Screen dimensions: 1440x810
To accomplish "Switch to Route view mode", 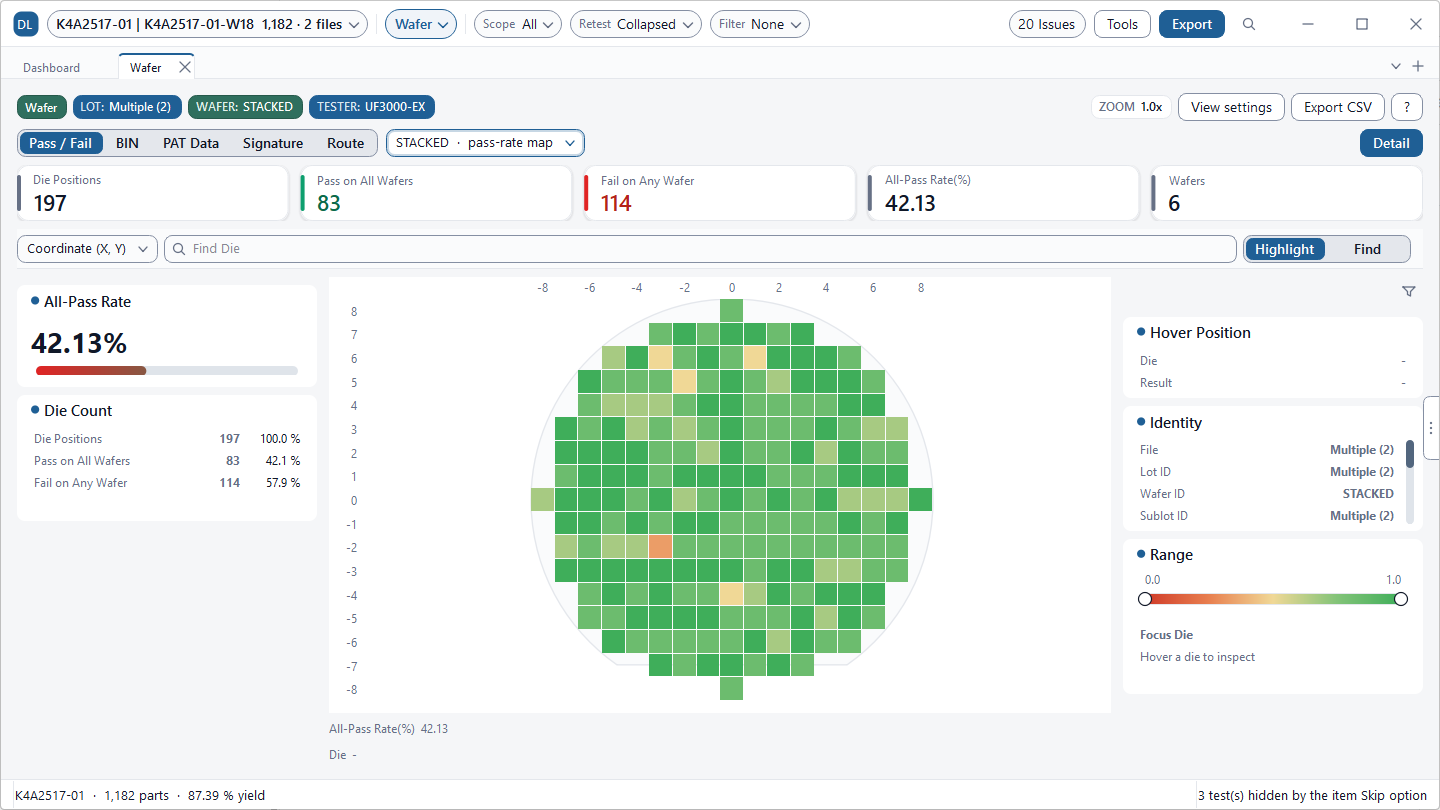I will pyautogui.click(x=346, y=143).
